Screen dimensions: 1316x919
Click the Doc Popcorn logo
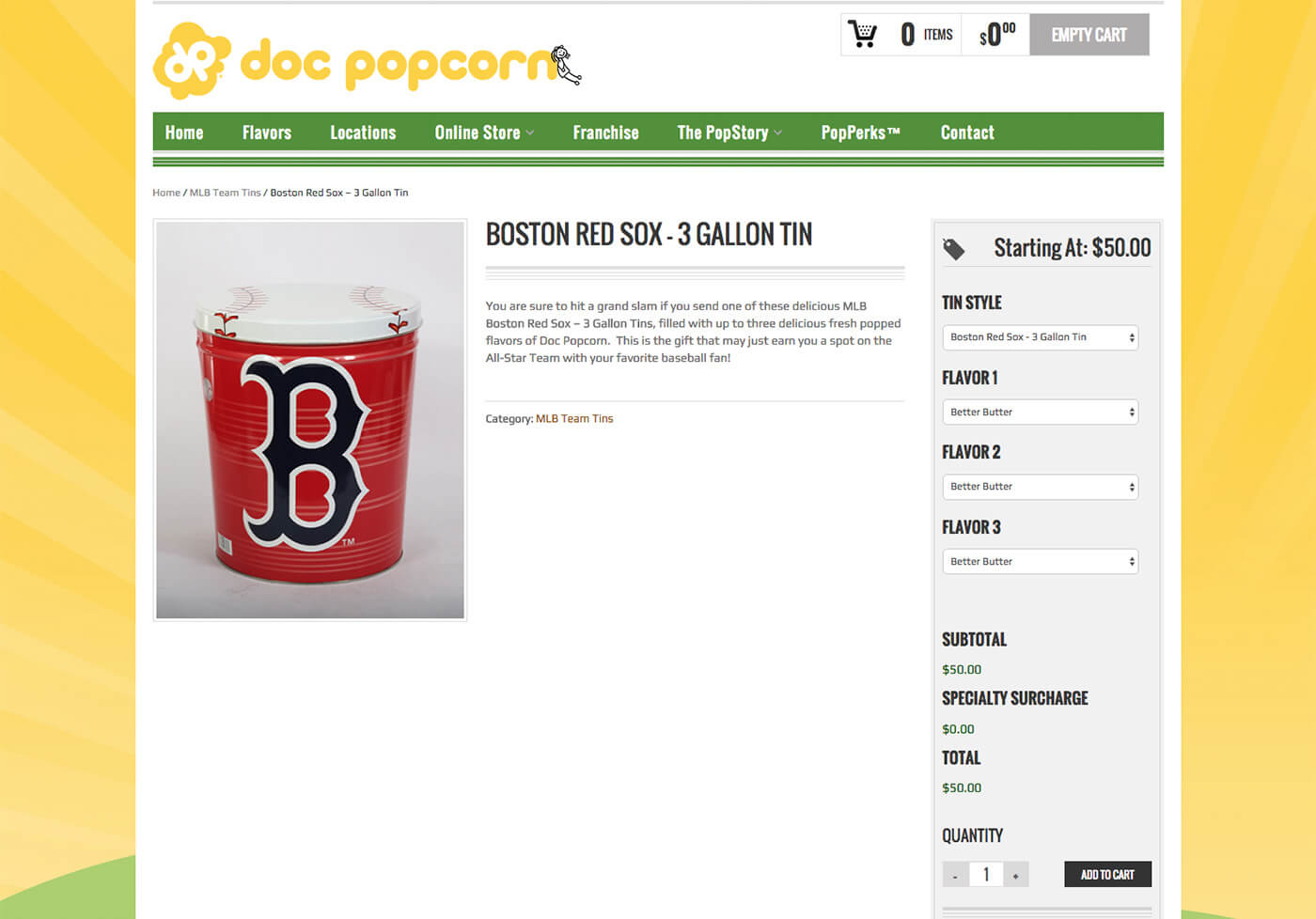(367, 61)
